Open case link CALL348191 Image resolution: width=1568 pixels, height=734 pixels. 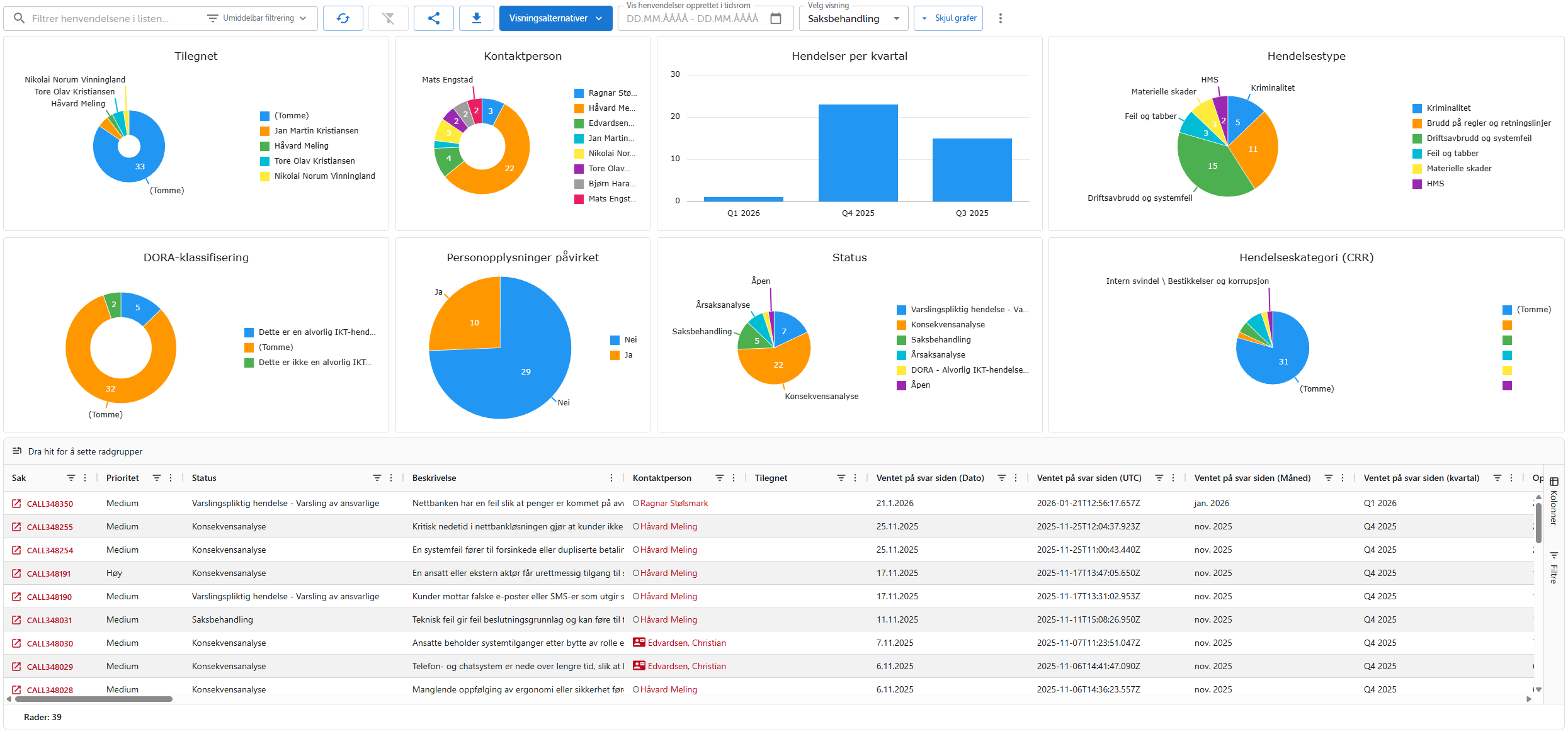(48, 574)
